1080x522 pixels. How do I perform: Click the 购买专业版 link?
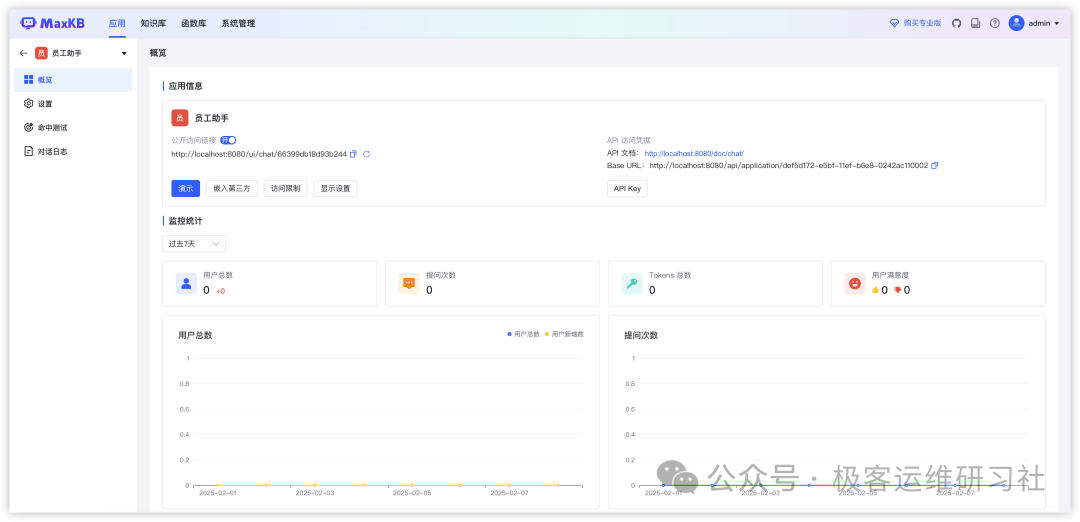click(915, 23)
